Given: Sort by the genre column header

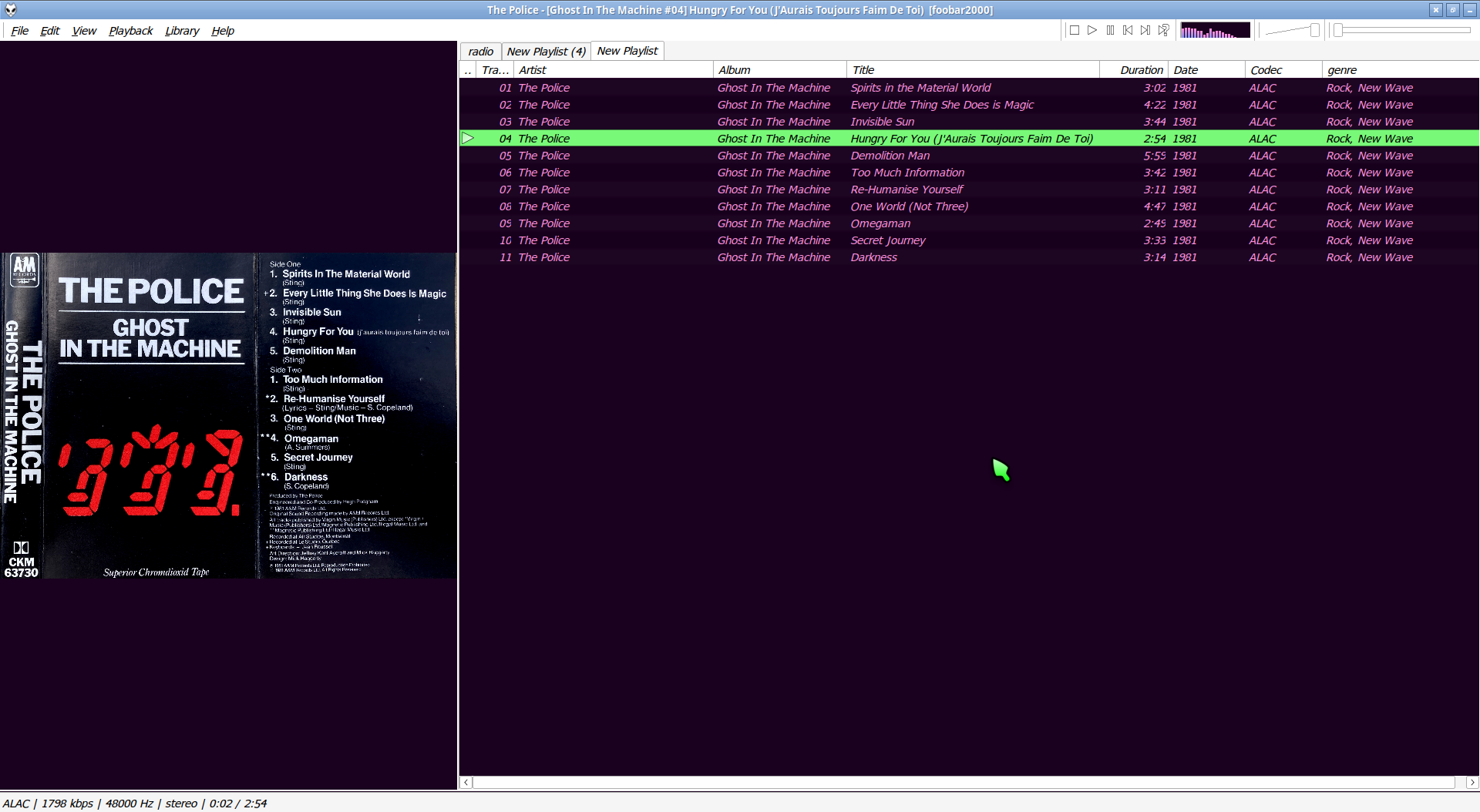Looking at the screenshot, I should pyautogui.click(x=1401, y=70).
